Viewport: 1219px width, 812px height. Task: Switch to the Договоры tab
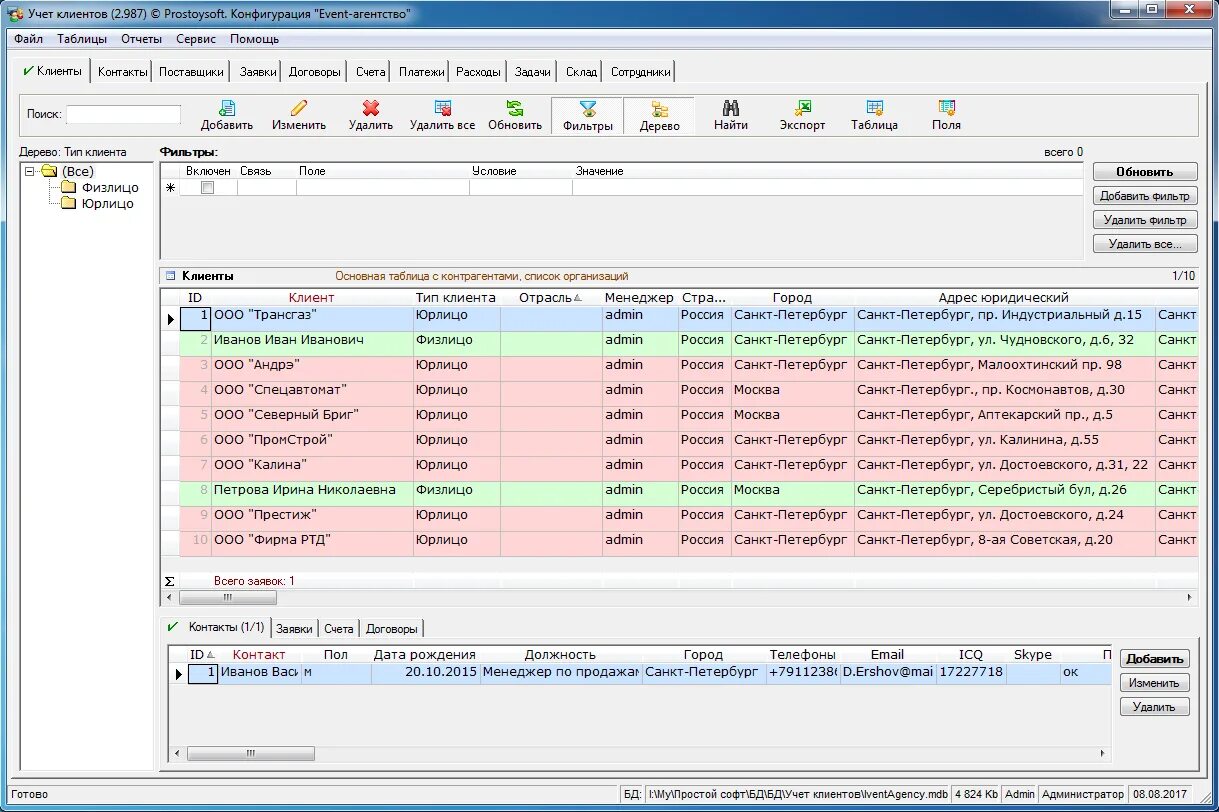click(315, 72)
